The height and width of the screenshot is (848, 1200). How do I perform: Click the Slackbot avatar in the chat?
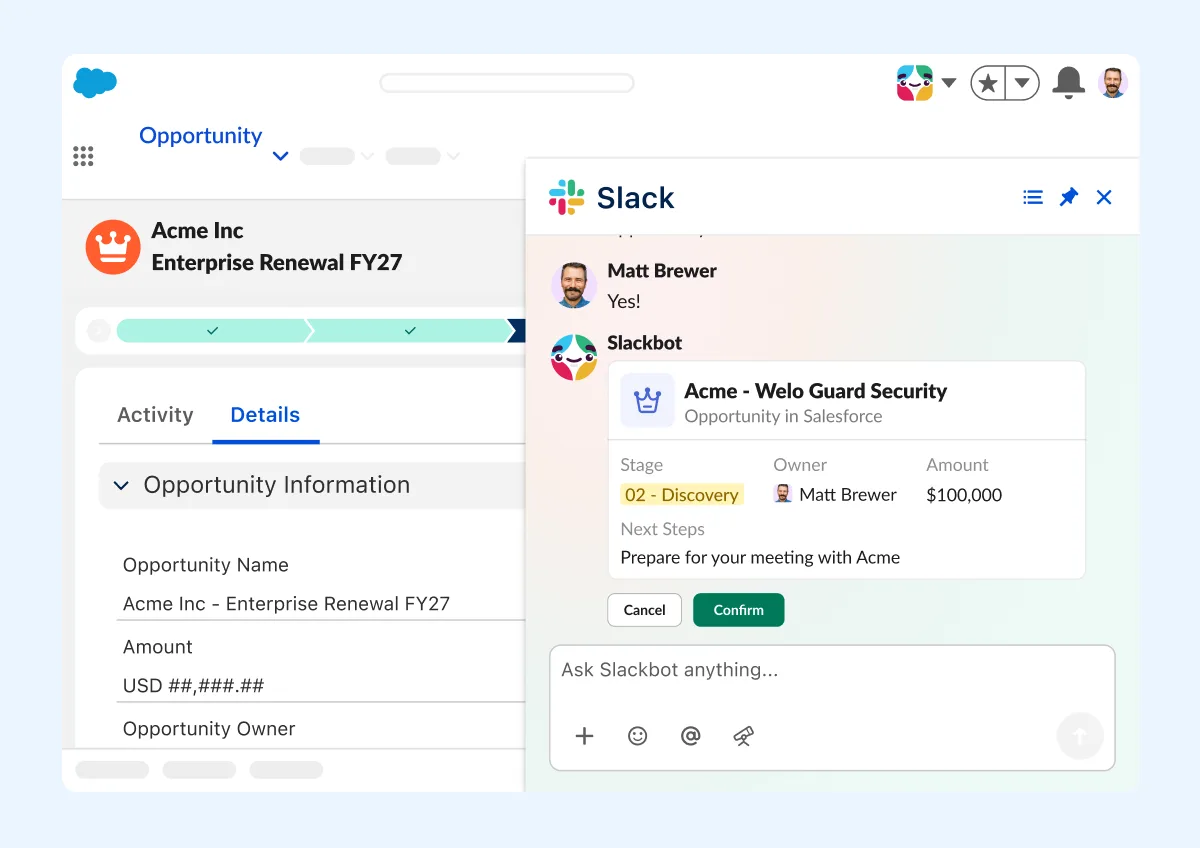(x=574, y=357)
